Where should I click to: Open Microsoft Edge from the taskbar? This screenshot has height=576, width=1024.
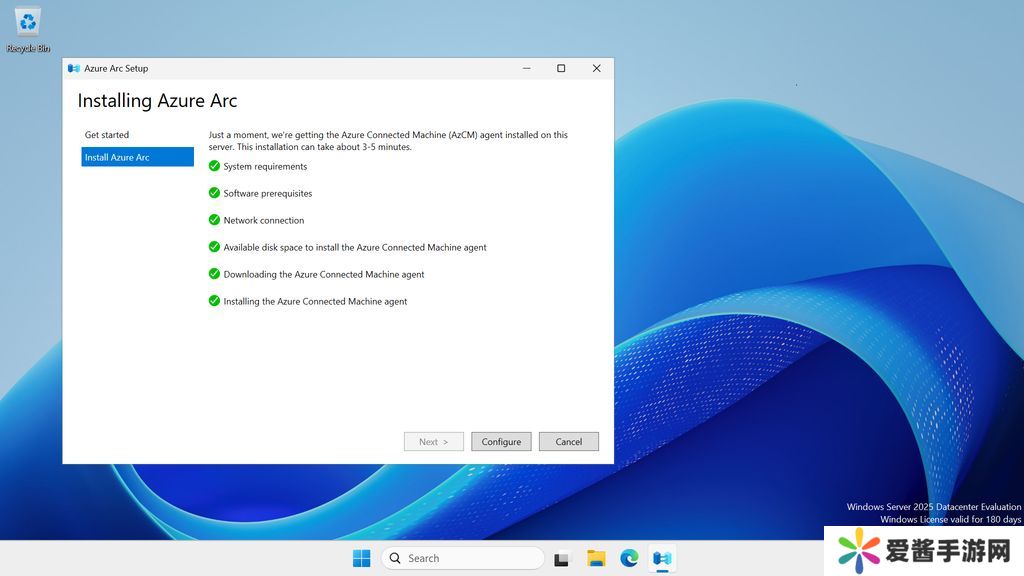click(629, 558)
